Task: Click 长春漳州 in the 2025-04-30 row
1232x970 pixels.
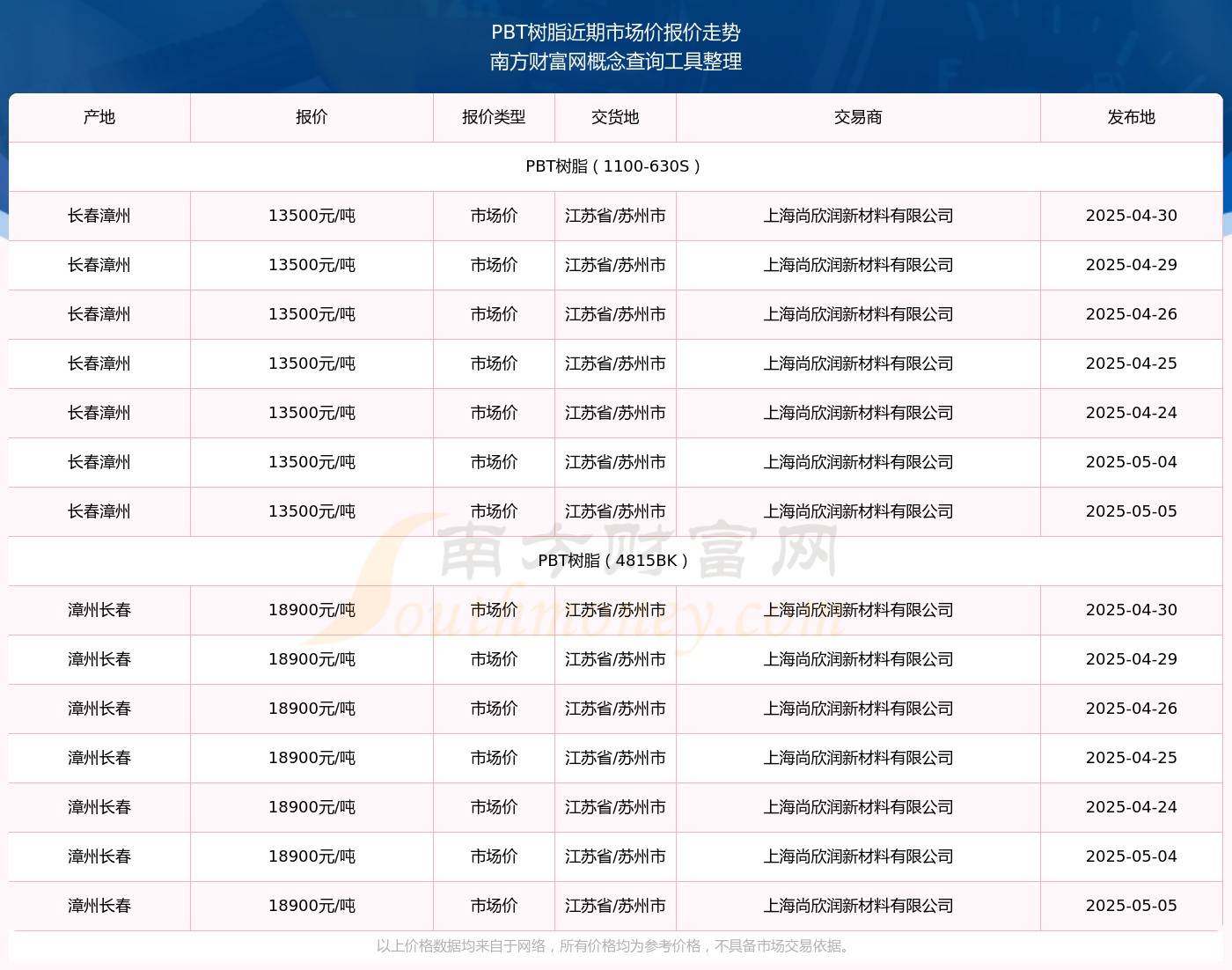Action: (99, 216)
